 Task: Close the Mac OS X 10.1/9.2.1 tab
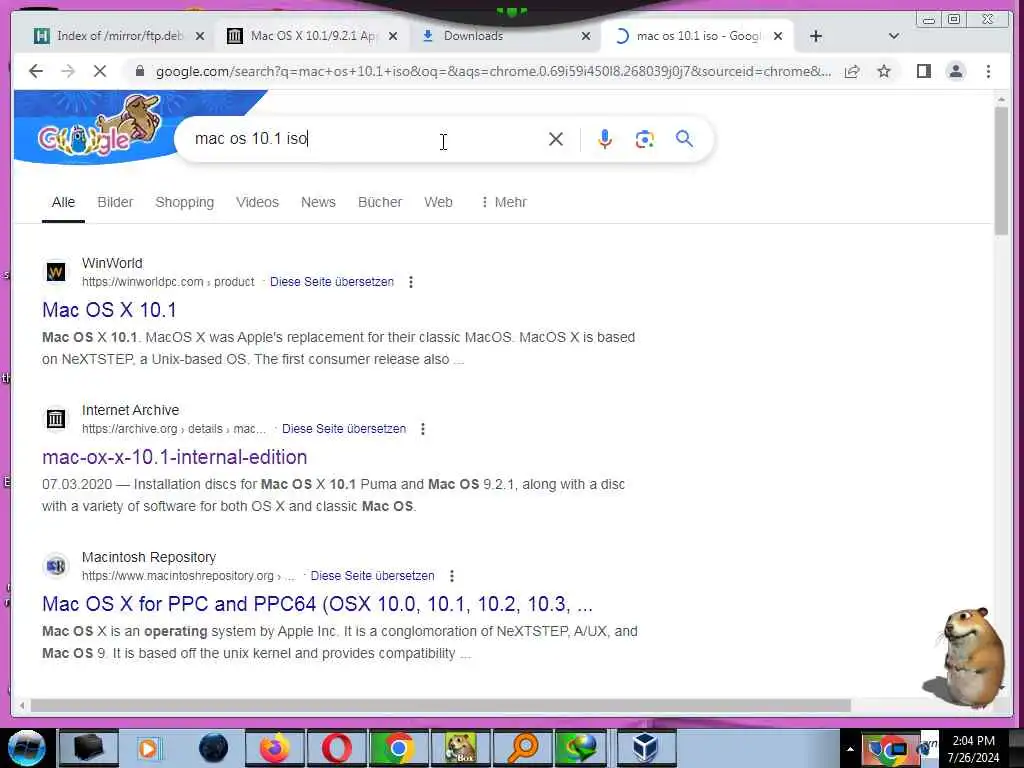(392, 37)
